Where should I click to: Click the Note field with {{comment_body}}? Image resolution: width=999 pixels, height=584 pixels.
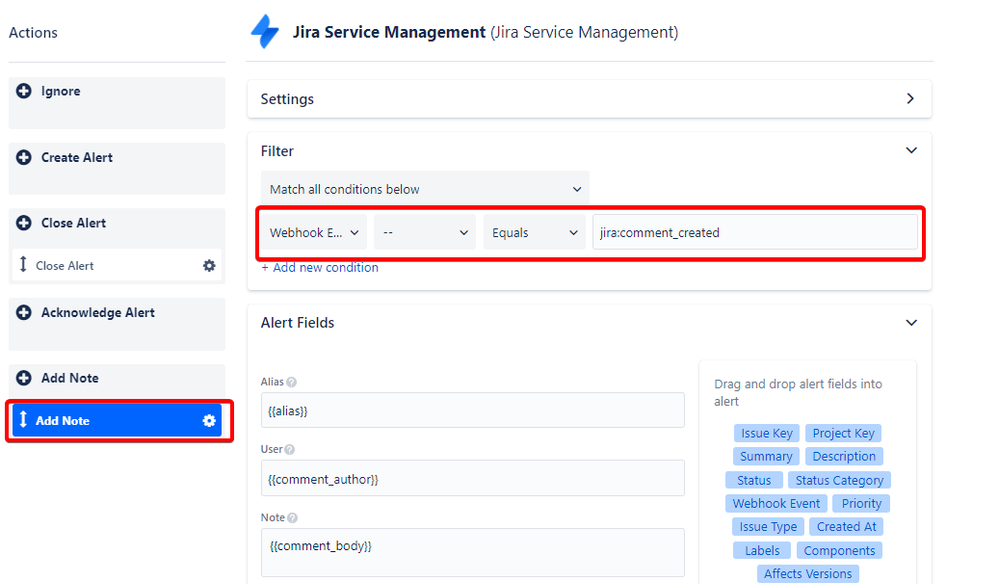473,552
